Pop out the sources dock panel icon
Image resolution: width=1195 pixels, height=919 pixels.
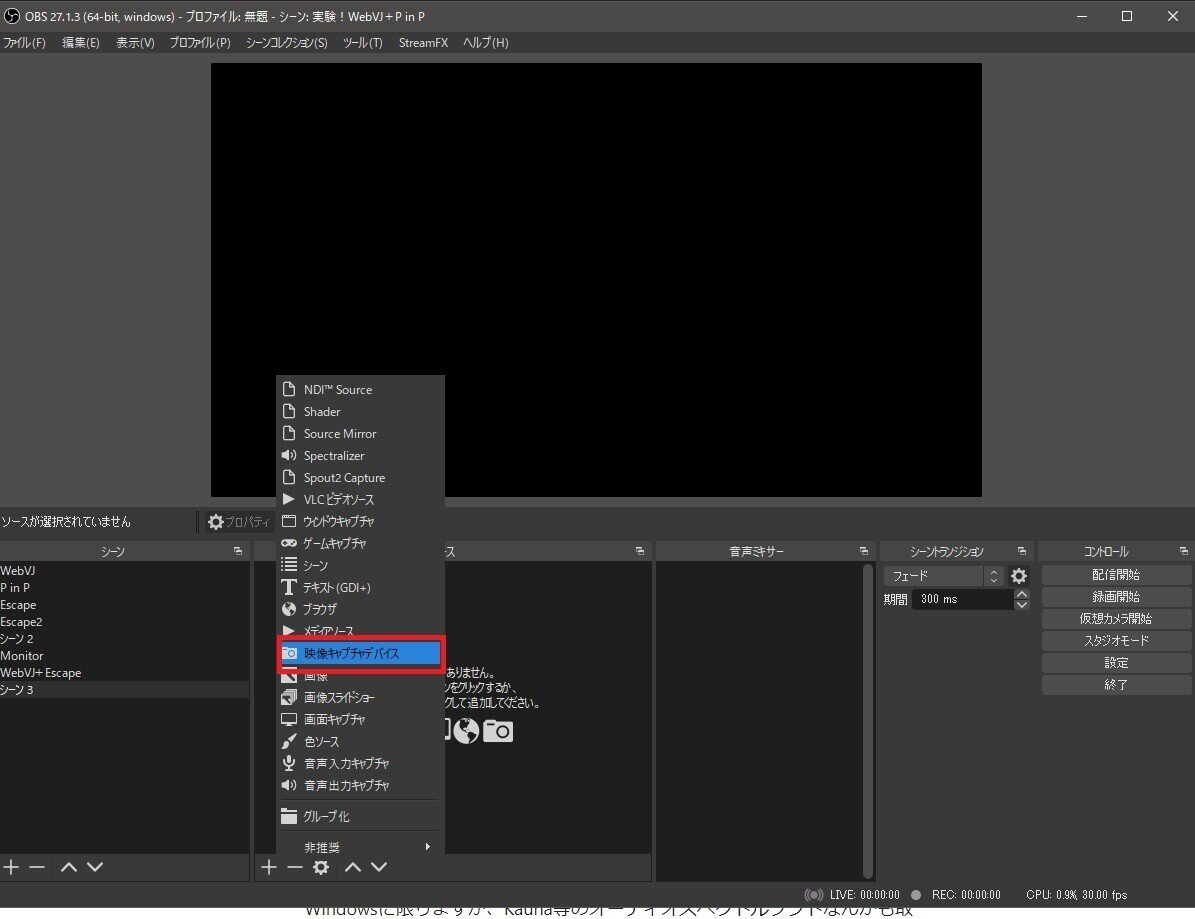pos(639,551)
